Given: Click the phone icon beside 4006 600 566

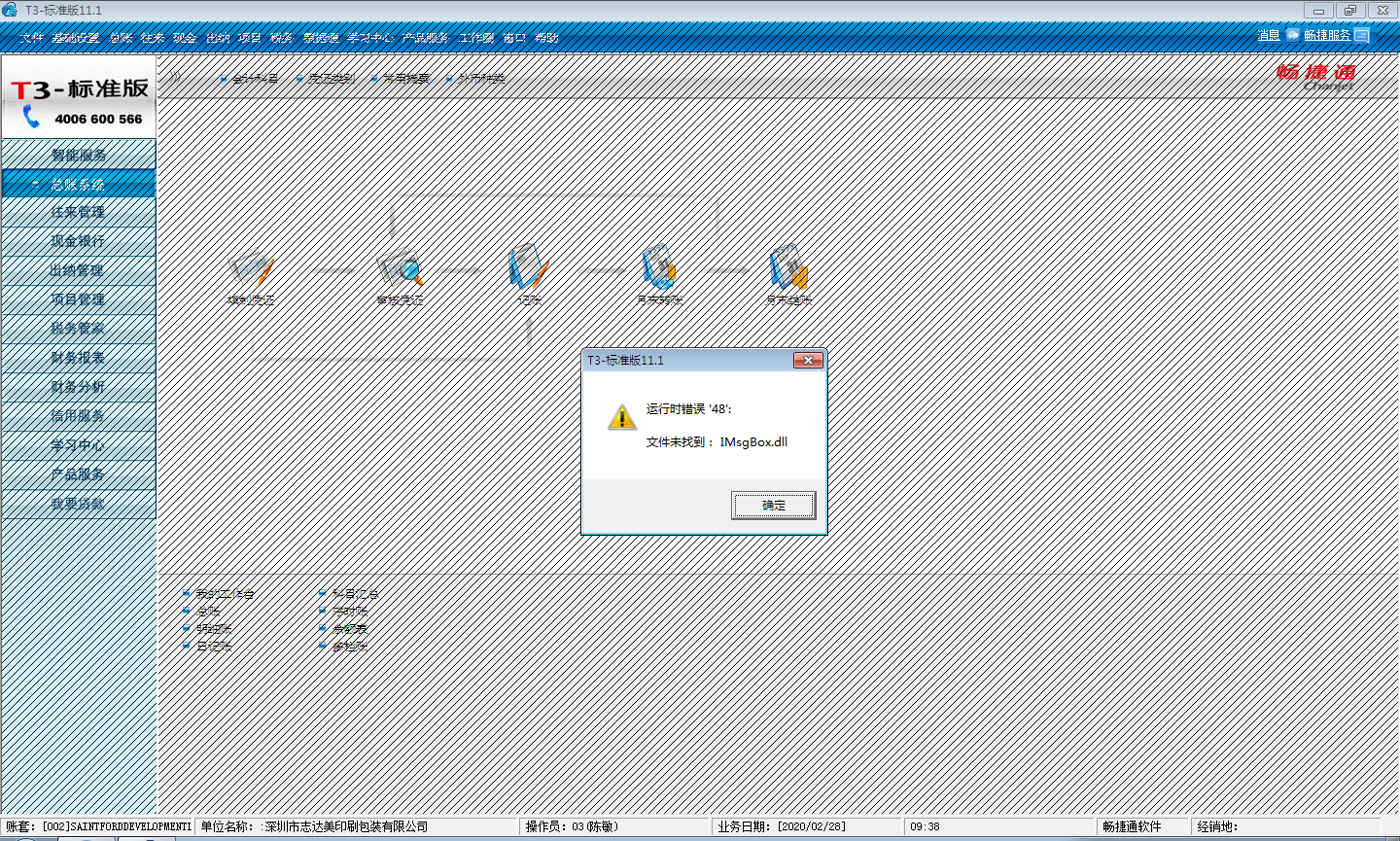Looking at the screenshot, I should coord(31,119).
